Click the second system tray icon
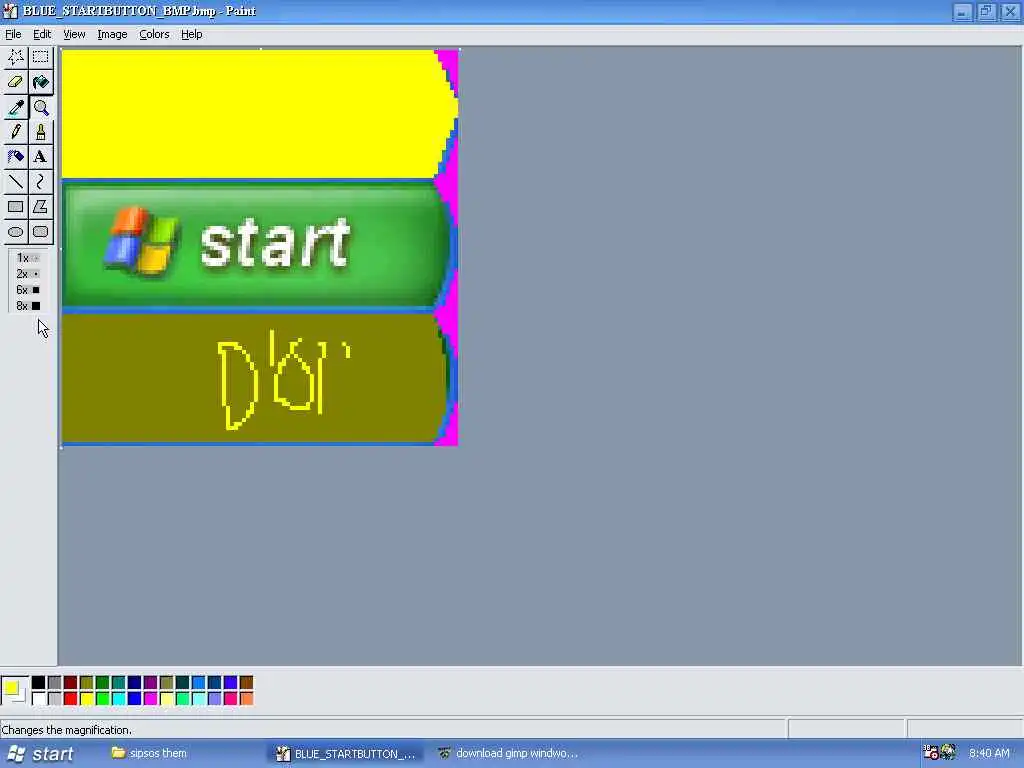 click(948, 752)
